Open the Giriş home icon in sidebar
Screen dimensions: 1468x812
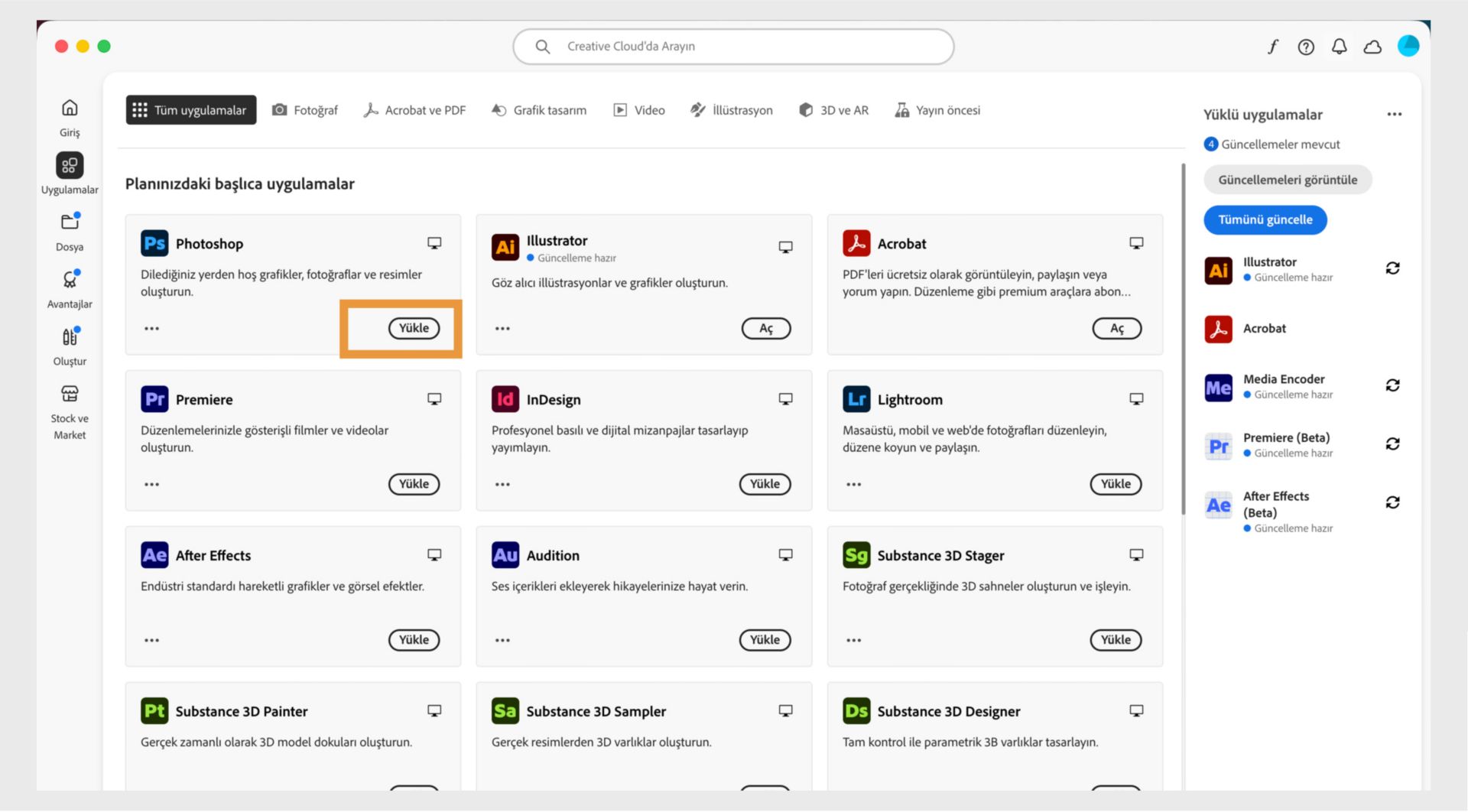(70, 108)
